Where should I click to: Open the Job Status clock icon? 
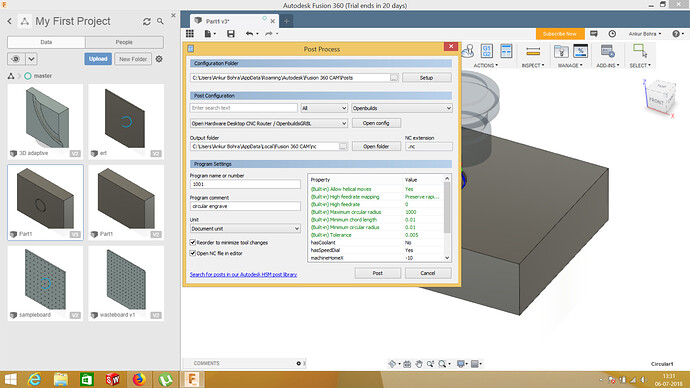(x=612, y=33)
